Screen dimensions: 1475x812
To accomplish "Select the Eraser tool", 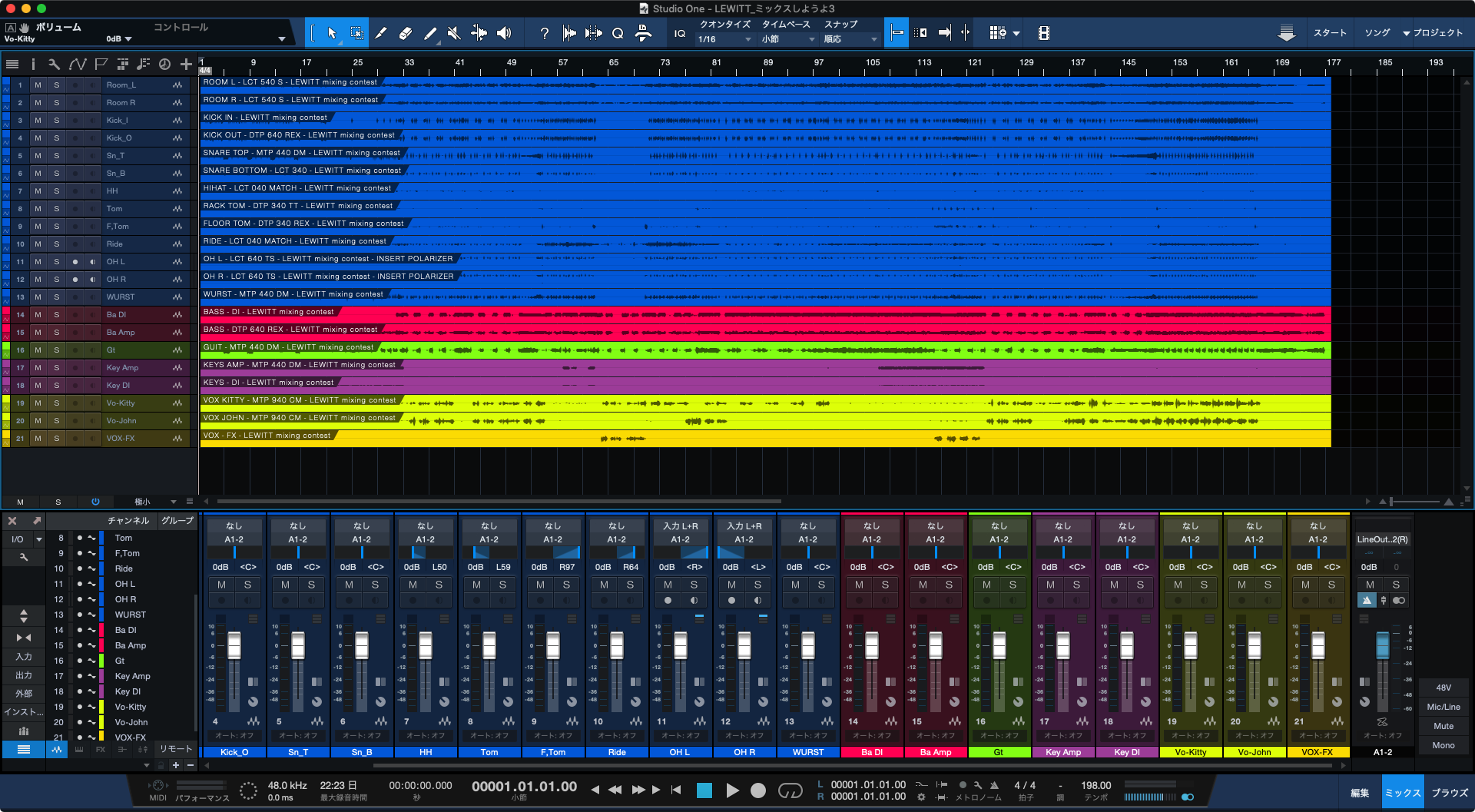I will 406,33.
